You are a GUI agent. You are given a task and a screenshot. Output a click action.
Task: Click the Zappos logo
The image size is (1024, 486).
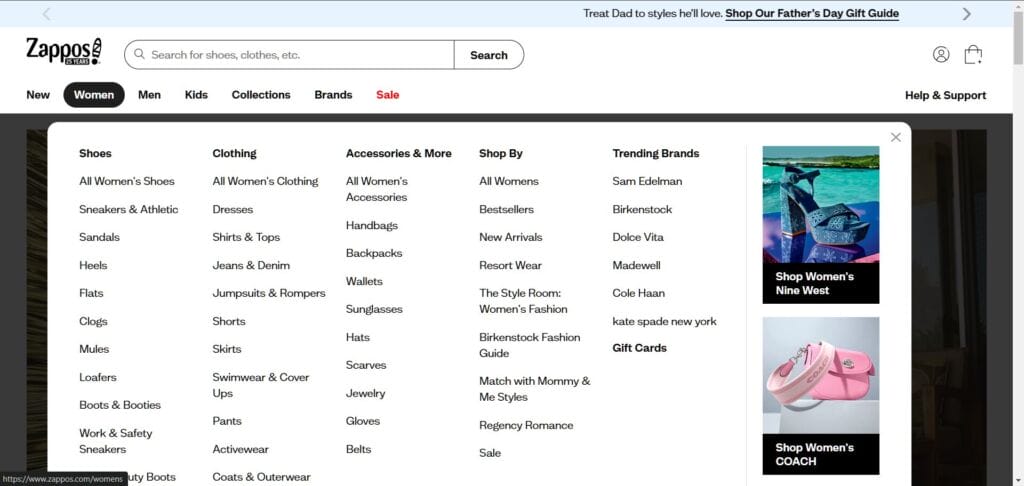[x=64, y=52]
